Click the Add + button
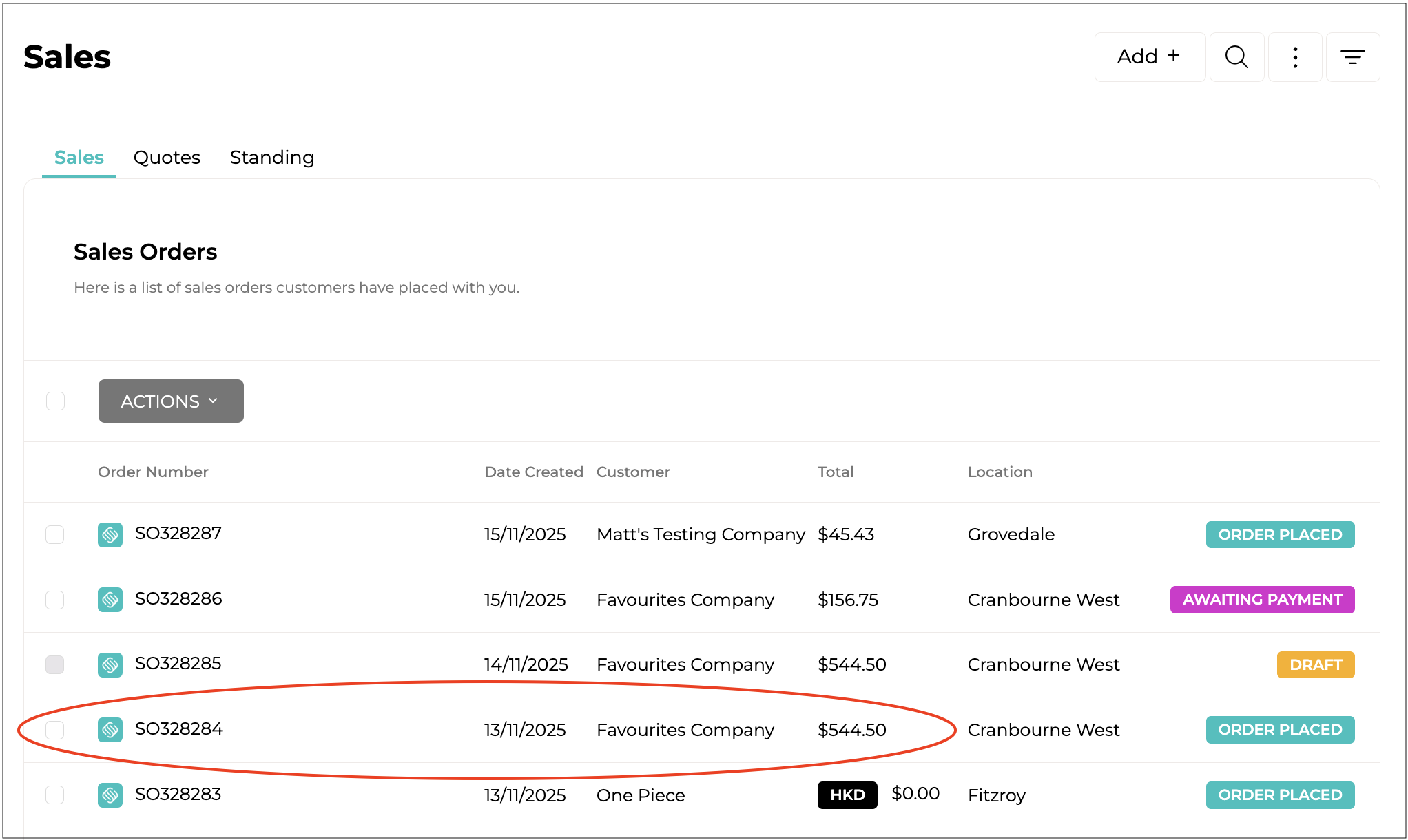1408x840 pixels. [x=1149, y=57]
